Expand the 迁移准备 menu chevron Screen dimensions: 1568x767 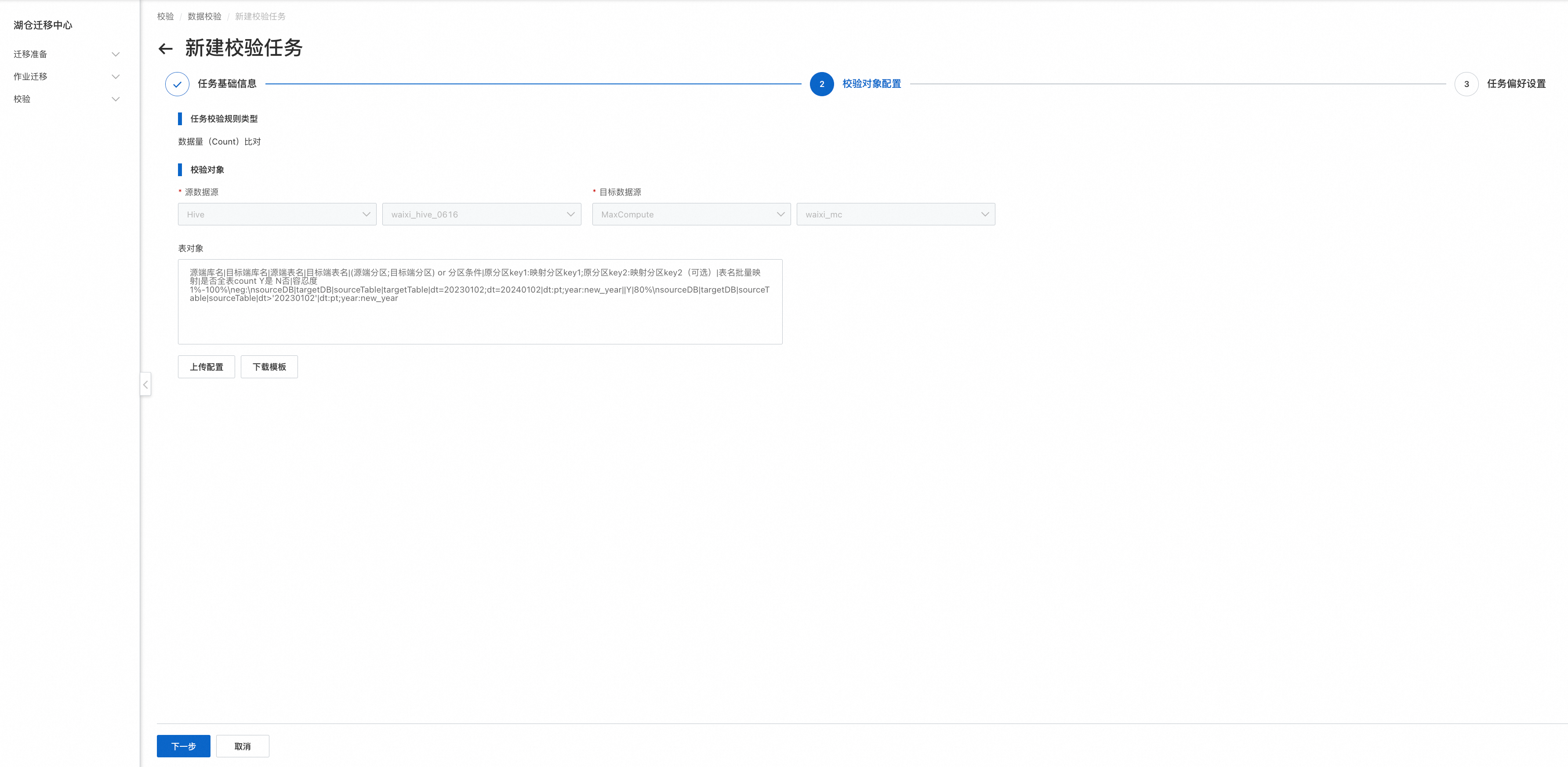tap(116, 54)
